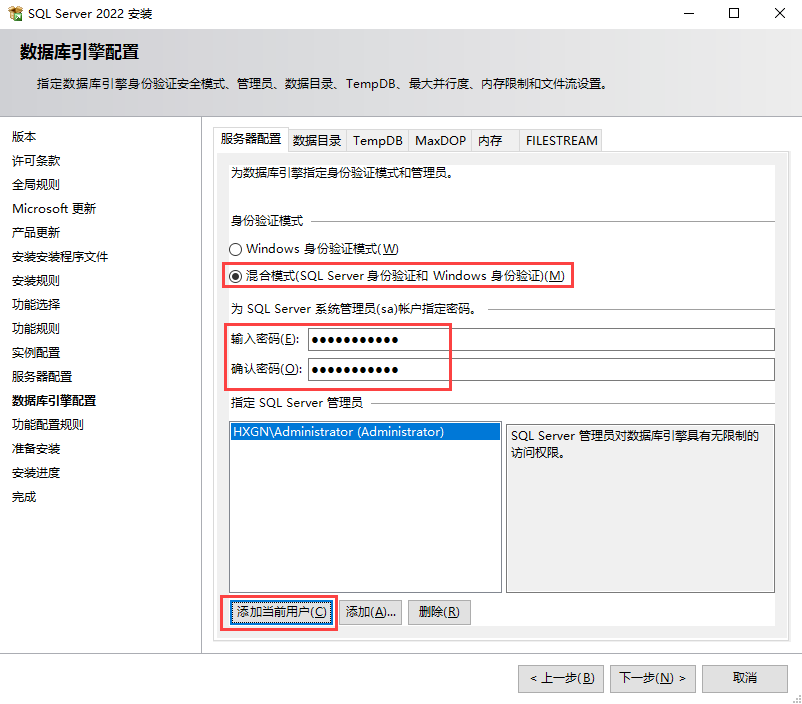The height and width of the screenshot is (704, 802).
Task: Switch to the 数据目录 tab
Action: tap(317, 141)
